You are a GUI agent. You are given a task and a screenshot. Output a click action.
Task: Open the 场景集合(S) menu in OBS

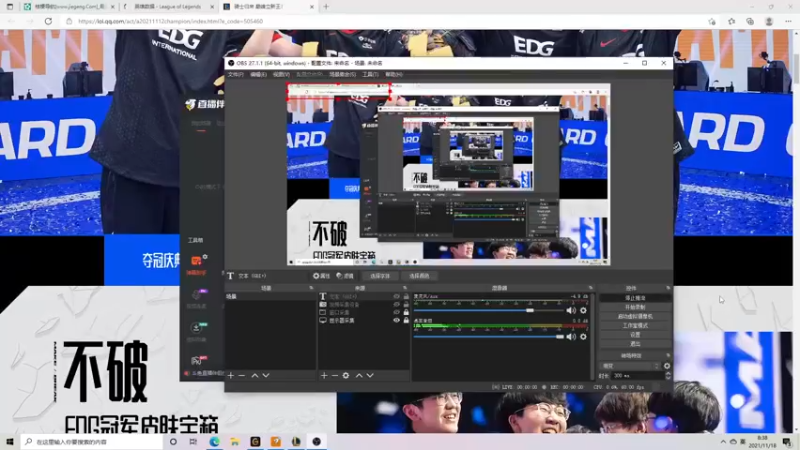click(342, 74)
